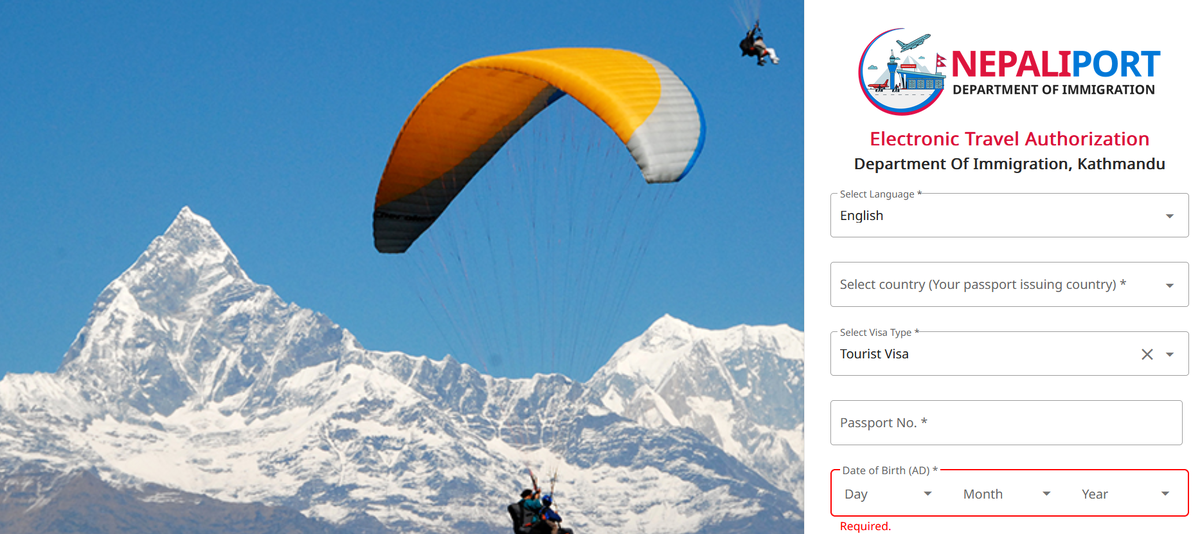Viewport: 1200px width, 534px height.
Task: Click the Month dropdown arrow
Action: [x=1047, y=494]
